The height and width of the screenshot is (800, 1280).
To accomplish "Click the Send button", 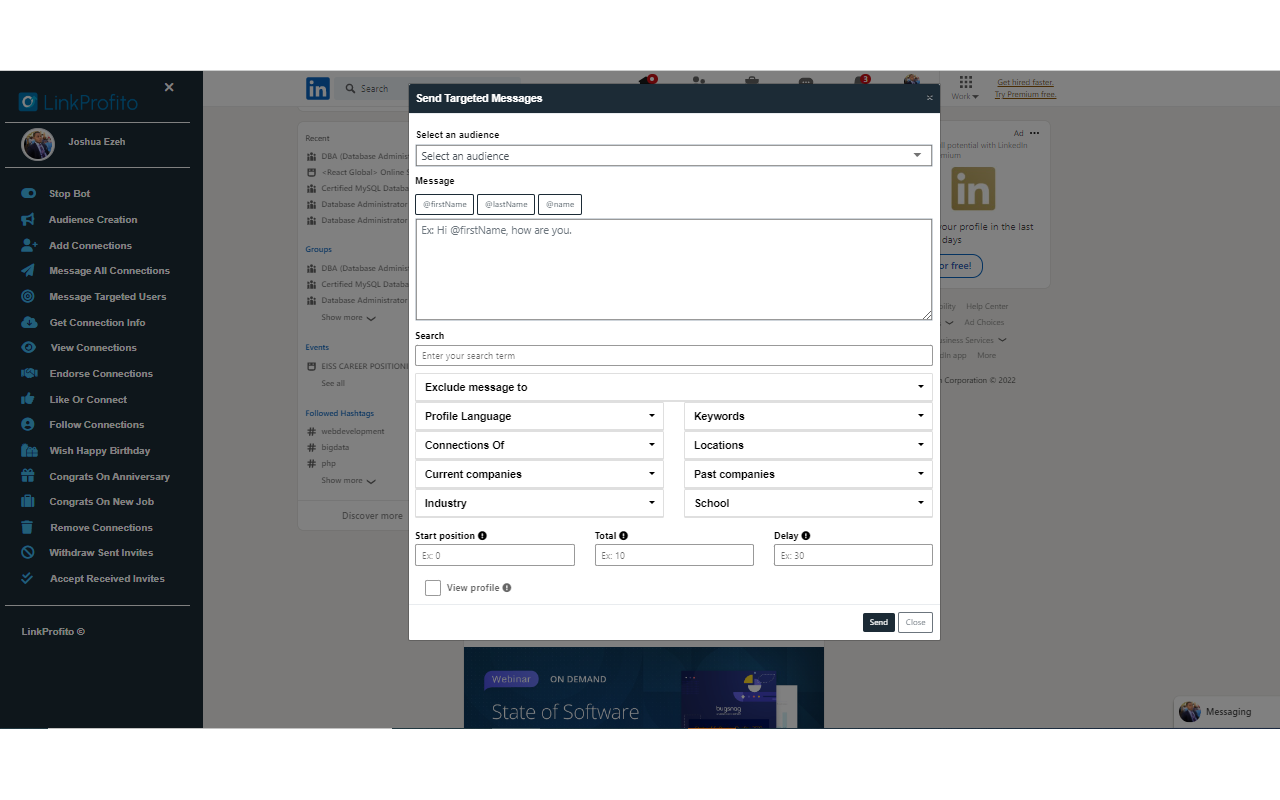I will click(x=879, y=622).
